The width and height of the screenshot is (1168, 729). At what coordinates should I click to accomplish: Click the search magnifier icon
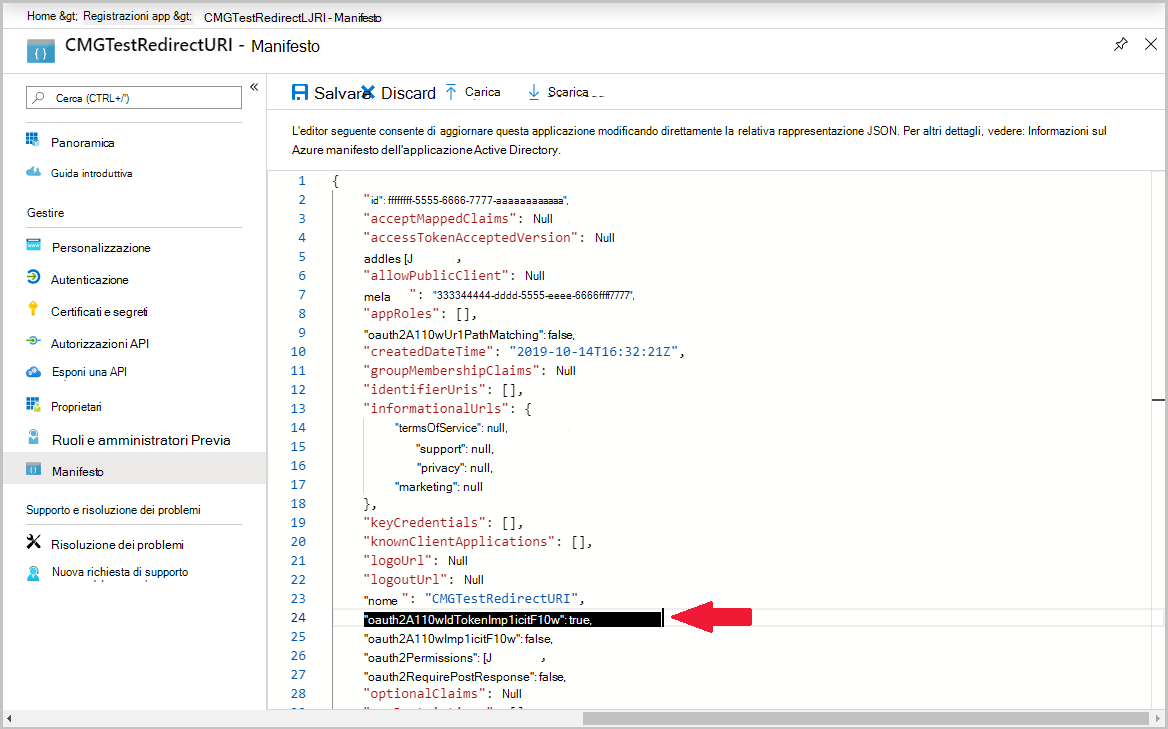38,98
